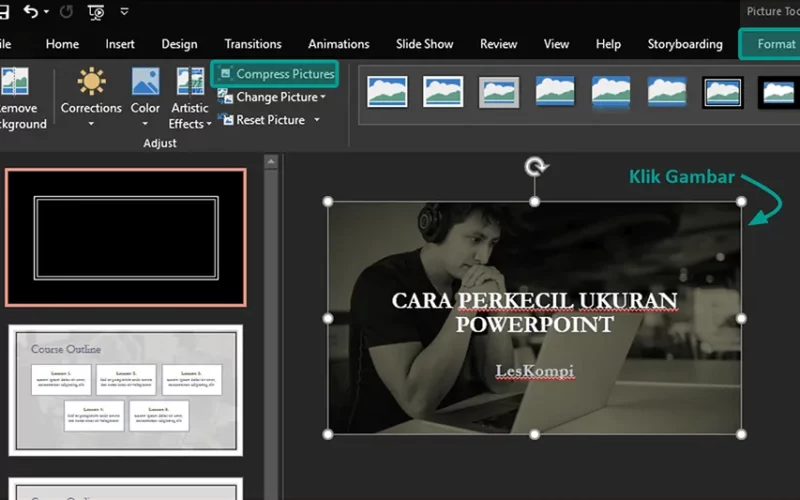Screen dimensions: 800x500
Task: Apply the seventh picture style, double black frame
Action: 722,92
